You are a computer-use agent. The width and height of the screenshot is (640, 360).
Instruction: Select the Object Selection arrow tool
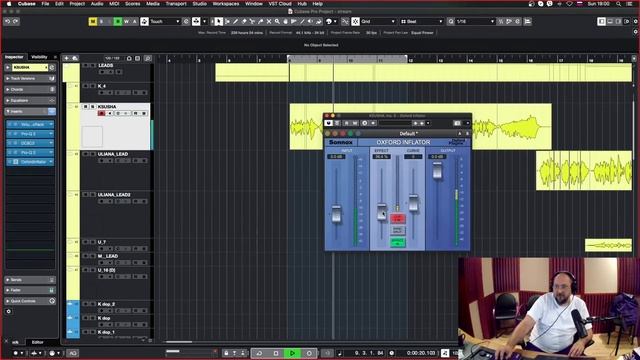click(219, 21)
